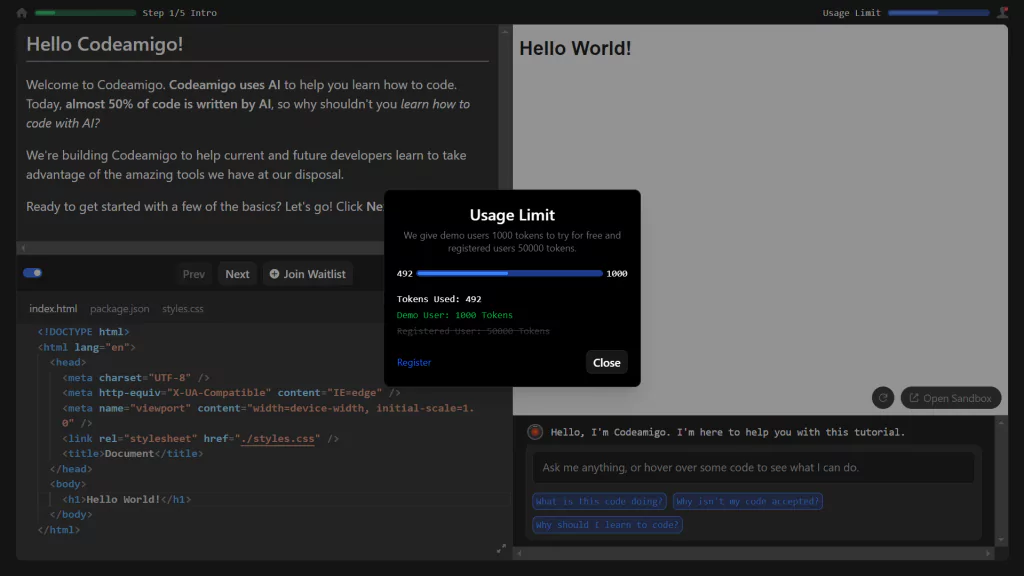Open the index.html file tab
Image resolution: width=1024 pixels, height=576 pixels.
tap(53, 308)
